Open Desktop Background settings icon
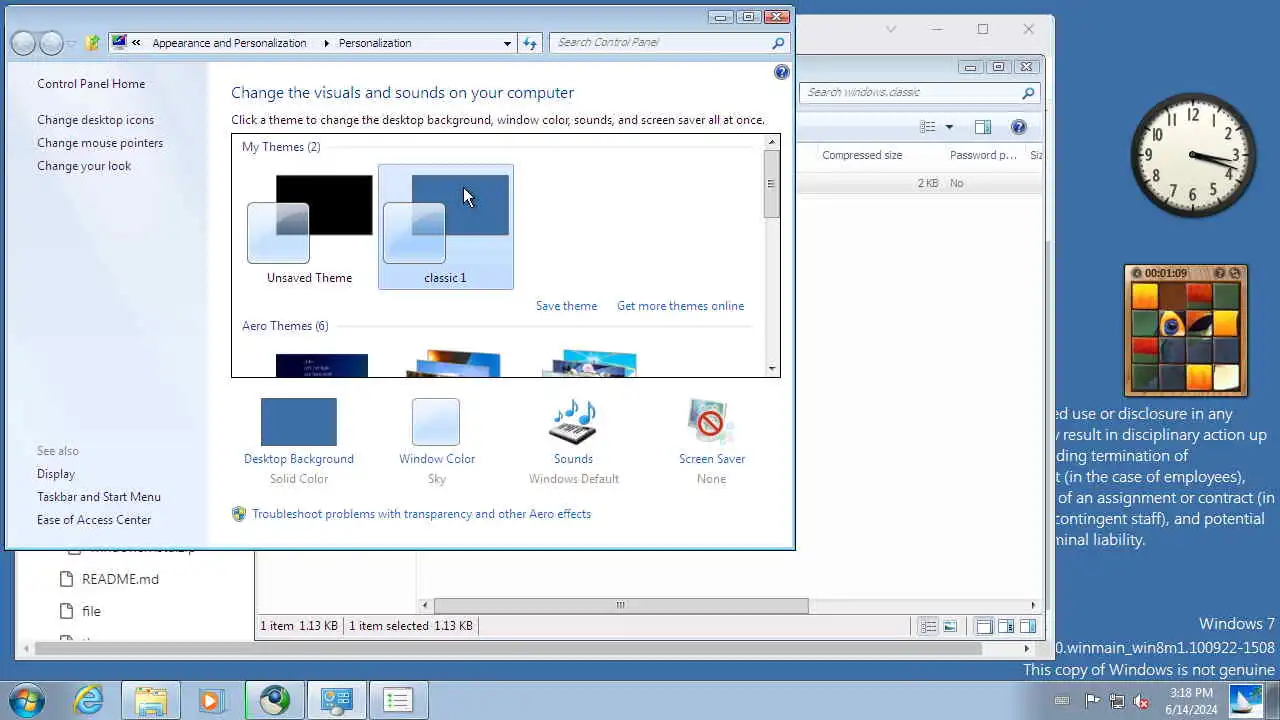The height and width of the screenshot is (720, 1280). point(299,421)
